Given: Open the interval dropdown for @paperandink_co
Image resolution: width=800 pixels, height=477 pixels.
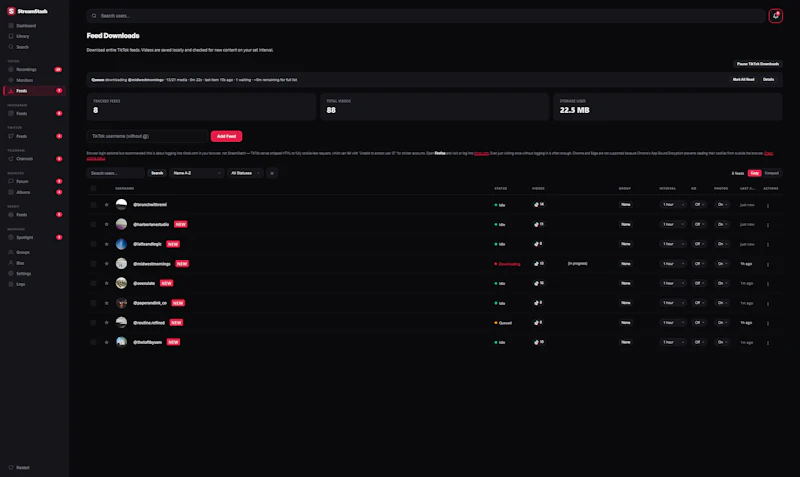Looking at the screenshot, I should click(x=672, y=303).
